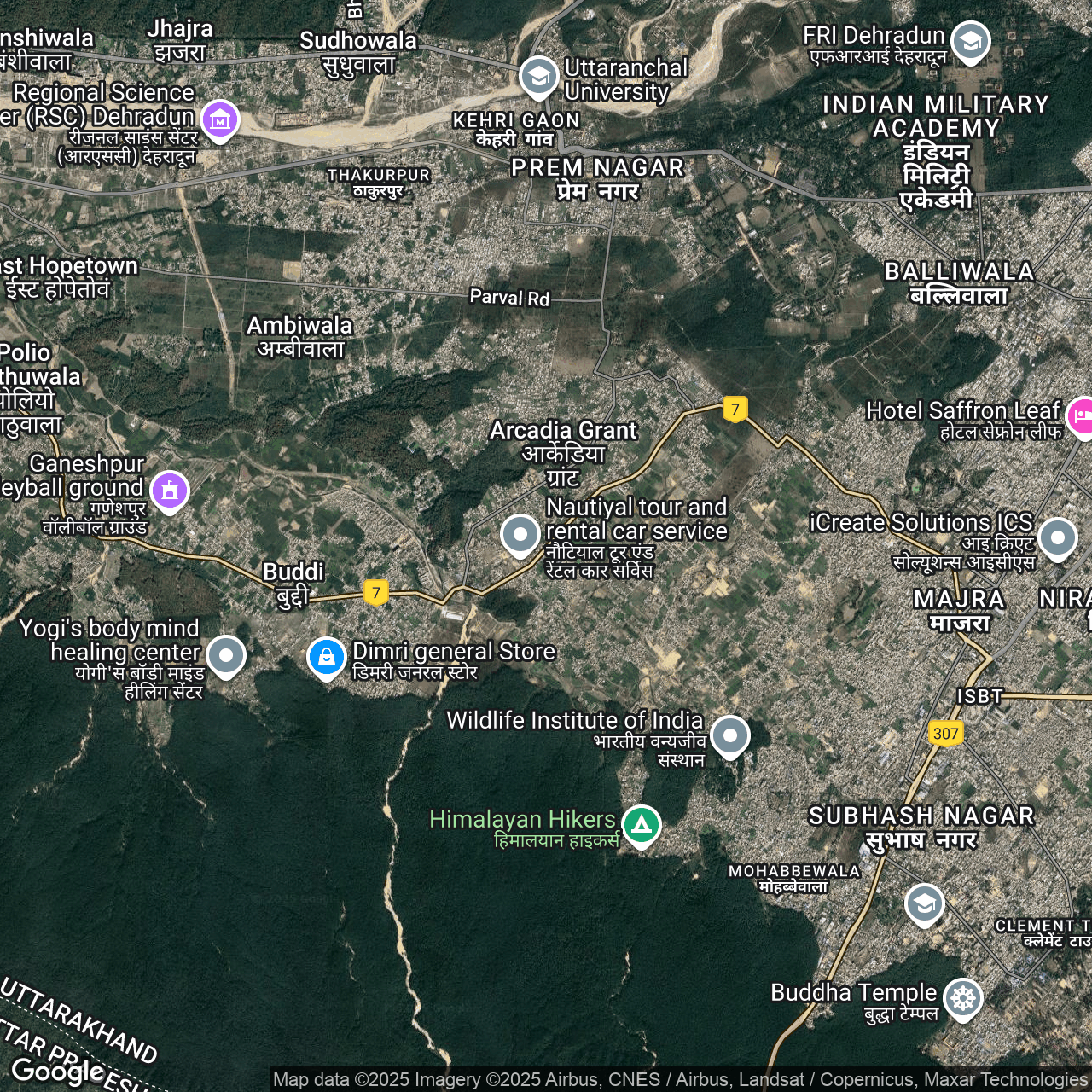The image size is (1092, 1092).
Task: Select the Buddha Temple dharma wheel marker
Action: 962,997
